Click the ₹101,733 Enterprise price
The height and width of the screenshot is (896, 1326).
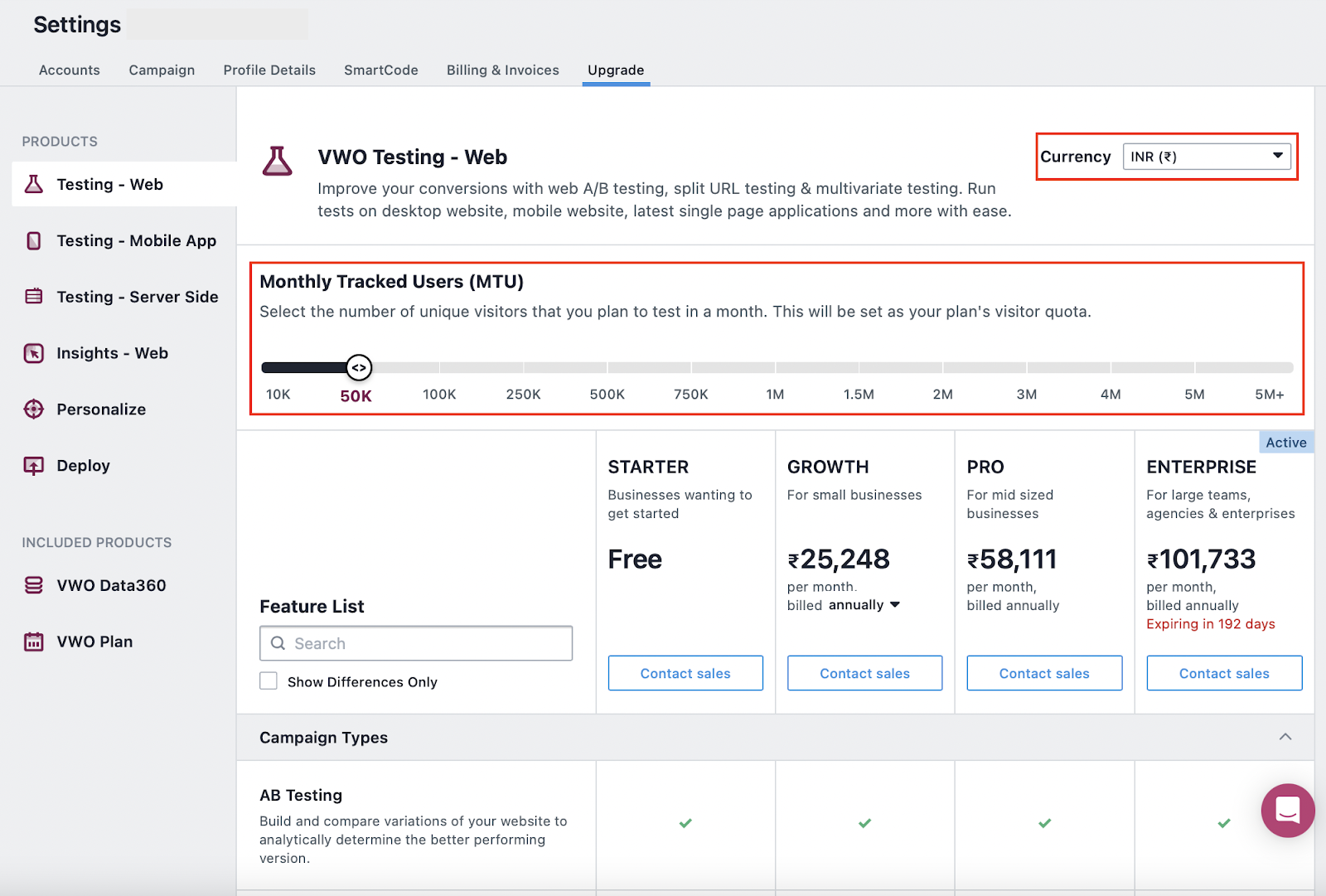pos(1202,559)
